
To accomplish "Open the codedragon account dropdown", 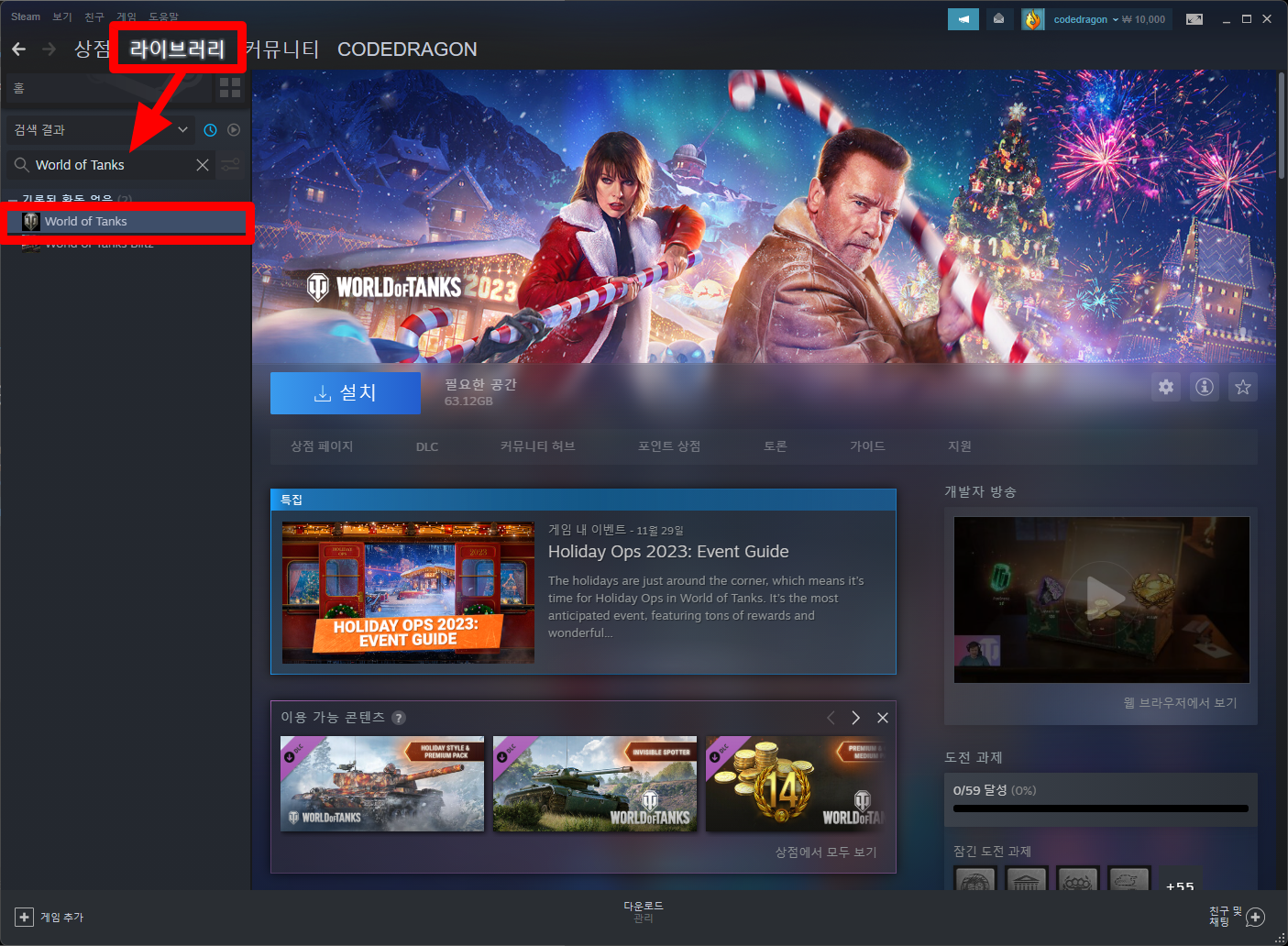I will click(1085, 19).
